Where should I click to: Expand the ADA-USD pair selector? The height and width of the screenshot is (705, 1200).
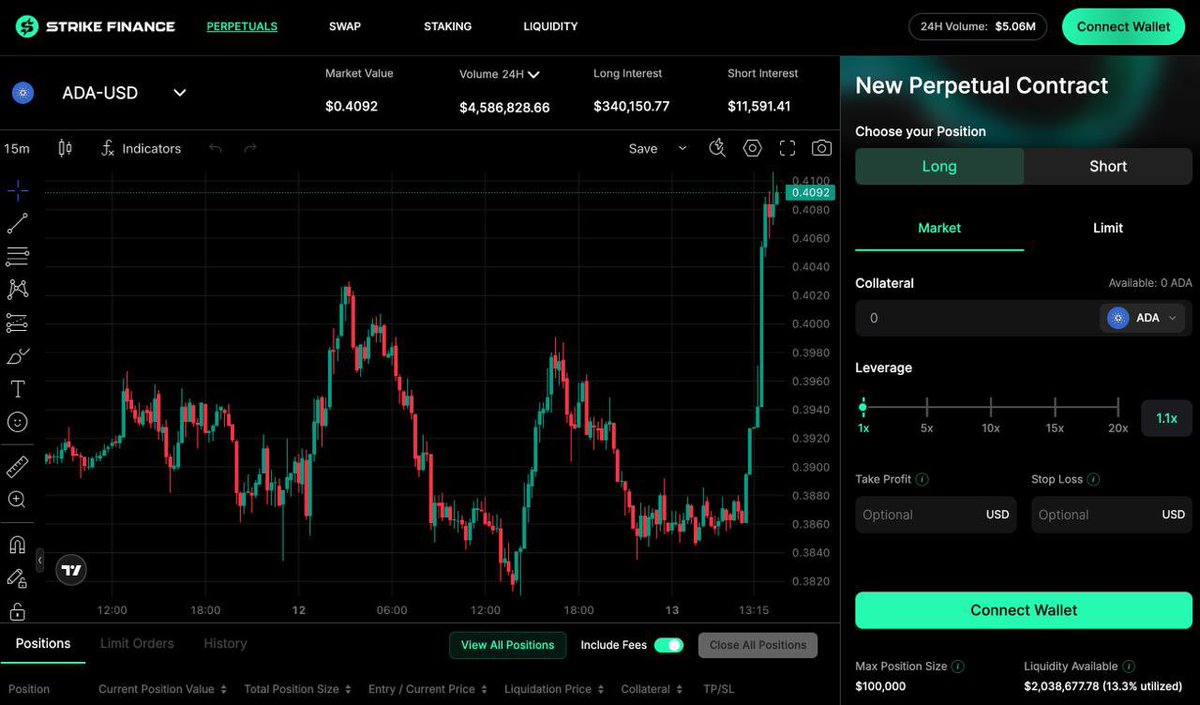tap(180, 93)
